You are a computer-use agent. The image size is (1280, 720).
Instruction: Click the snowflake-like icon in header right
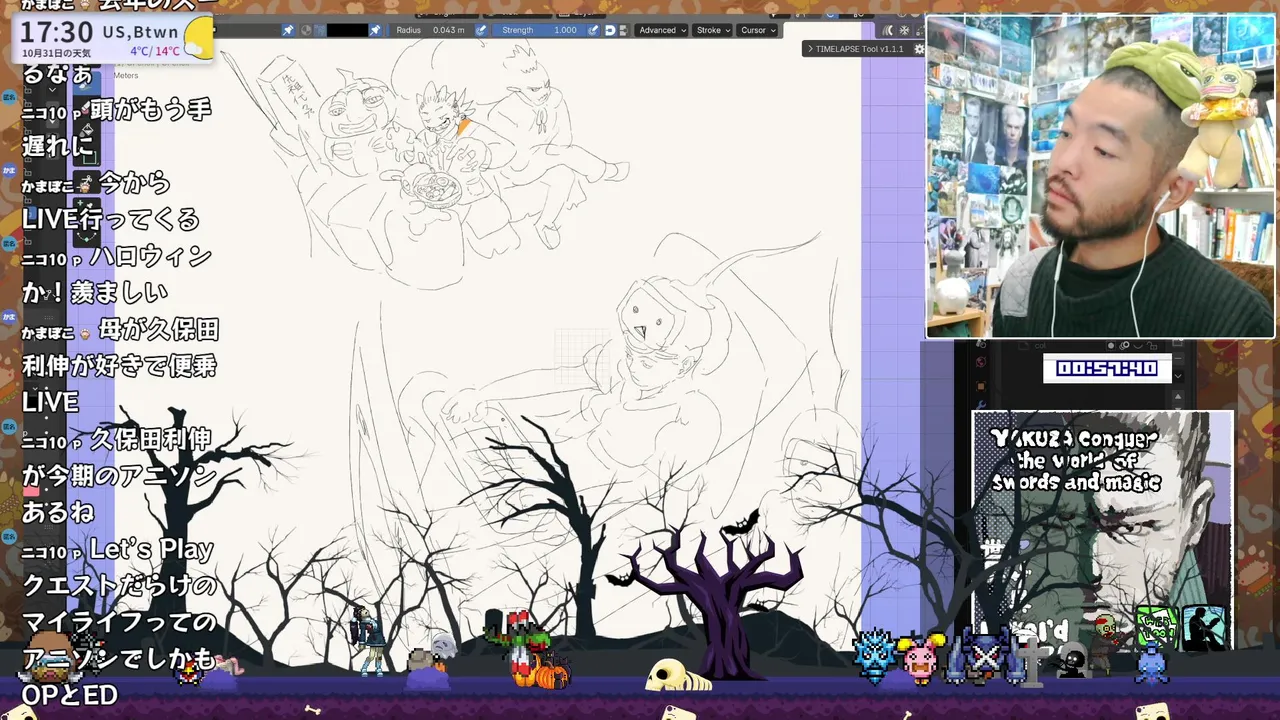tap(904, 30)
